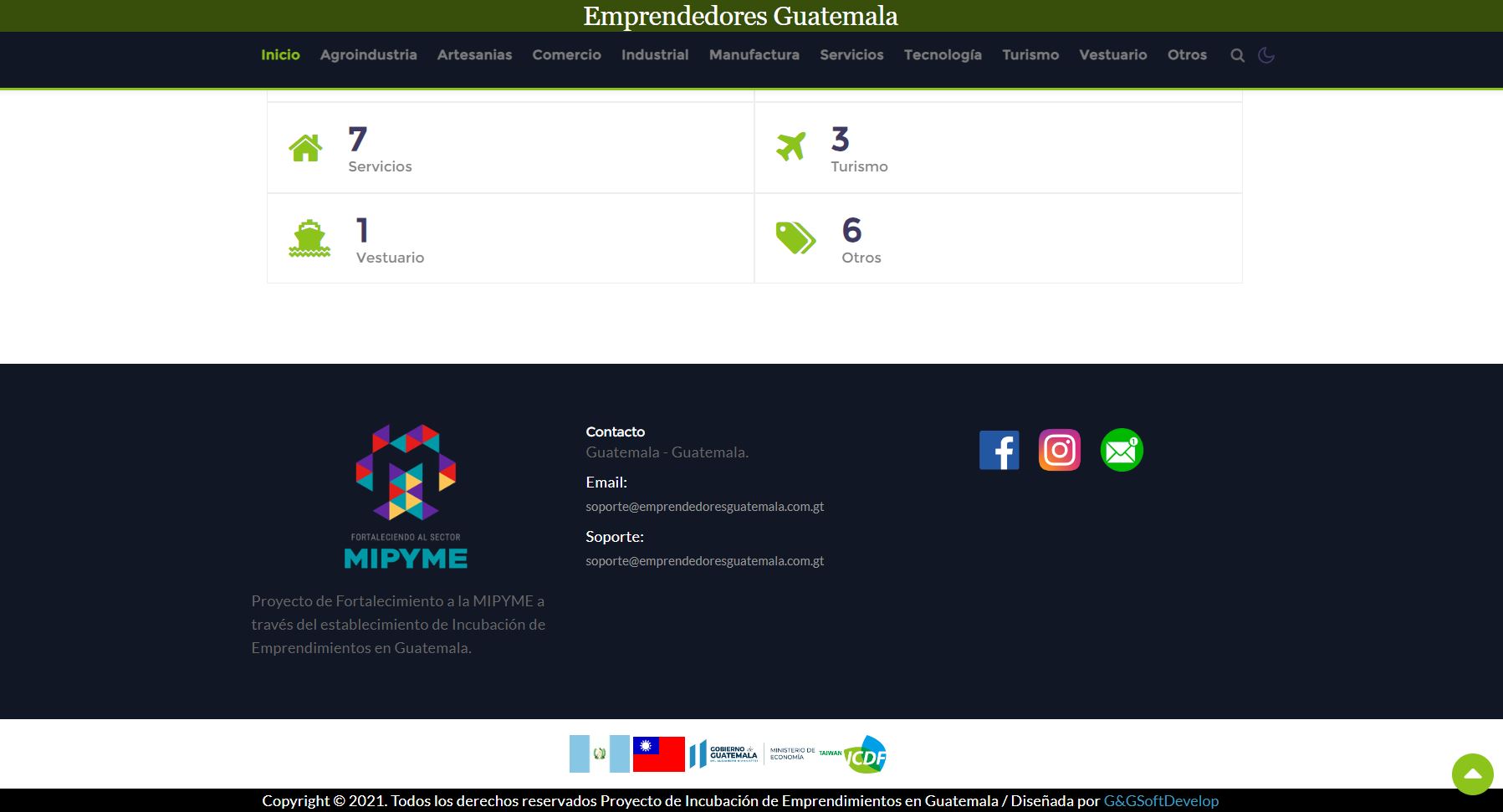Open the Manufactura navigation item
Viewport: 1503px width, 812px height.
click(x=754, y=55)
